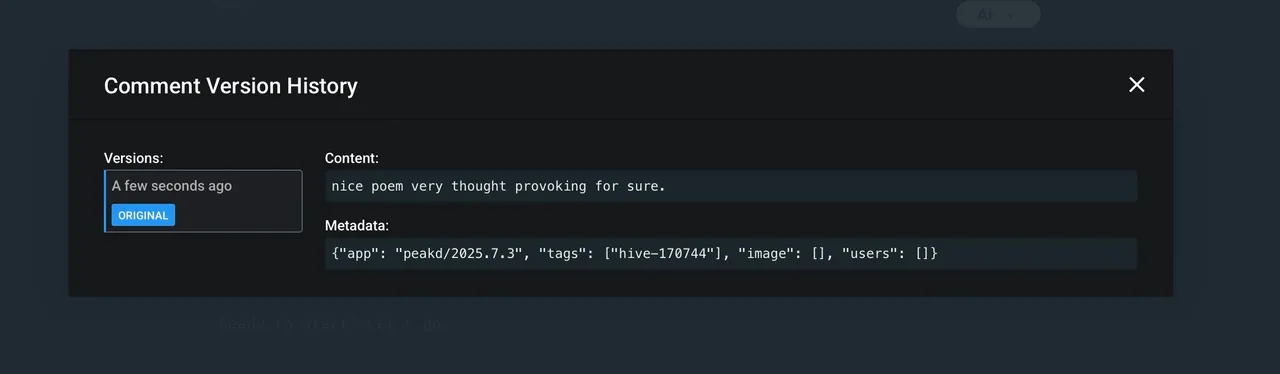This screenshot has width=1280, height=374.
Task: Click the Comment Version History title
Action: point(231,86)
